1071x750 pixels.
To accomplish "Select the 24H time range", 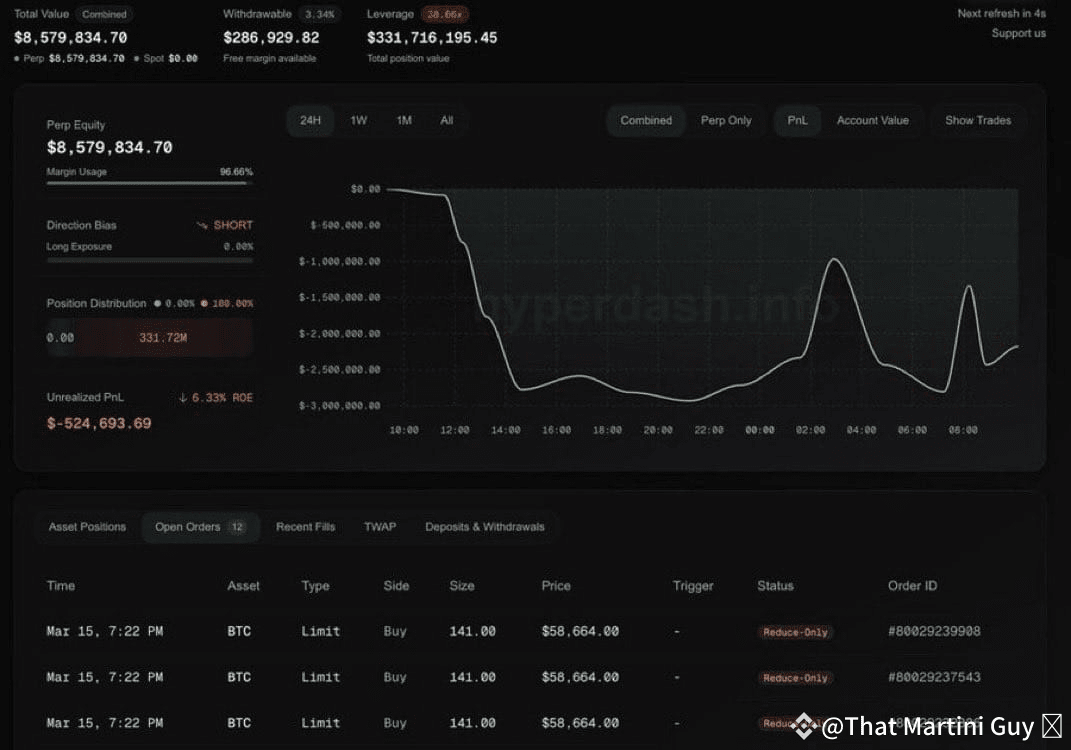I will (x=310, y=120).
